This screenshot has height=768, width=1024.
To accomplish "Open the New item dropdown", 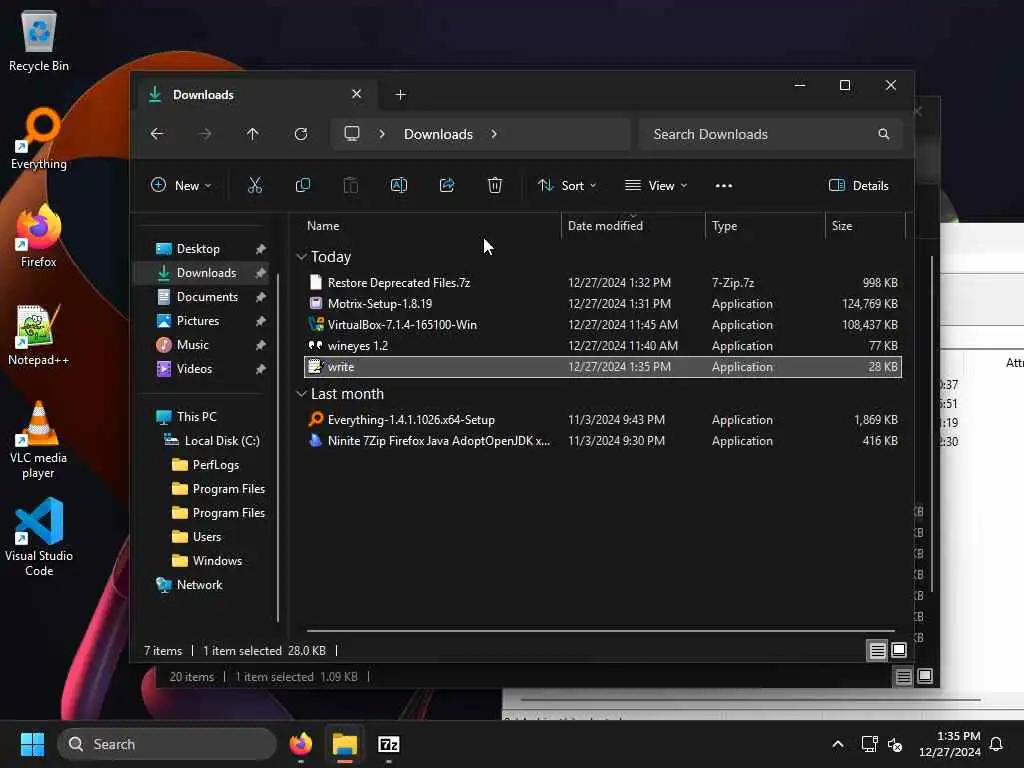I will click(181, 185).
